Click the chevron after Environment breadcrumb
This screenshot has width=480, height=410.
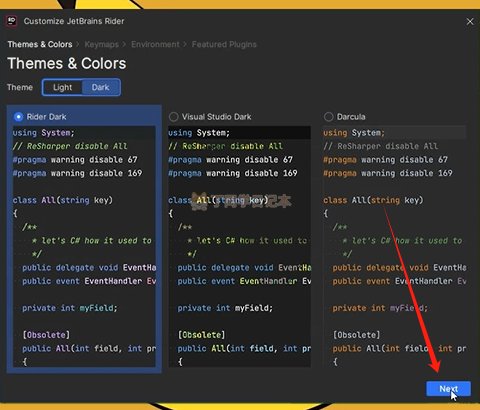click(185, 44)
